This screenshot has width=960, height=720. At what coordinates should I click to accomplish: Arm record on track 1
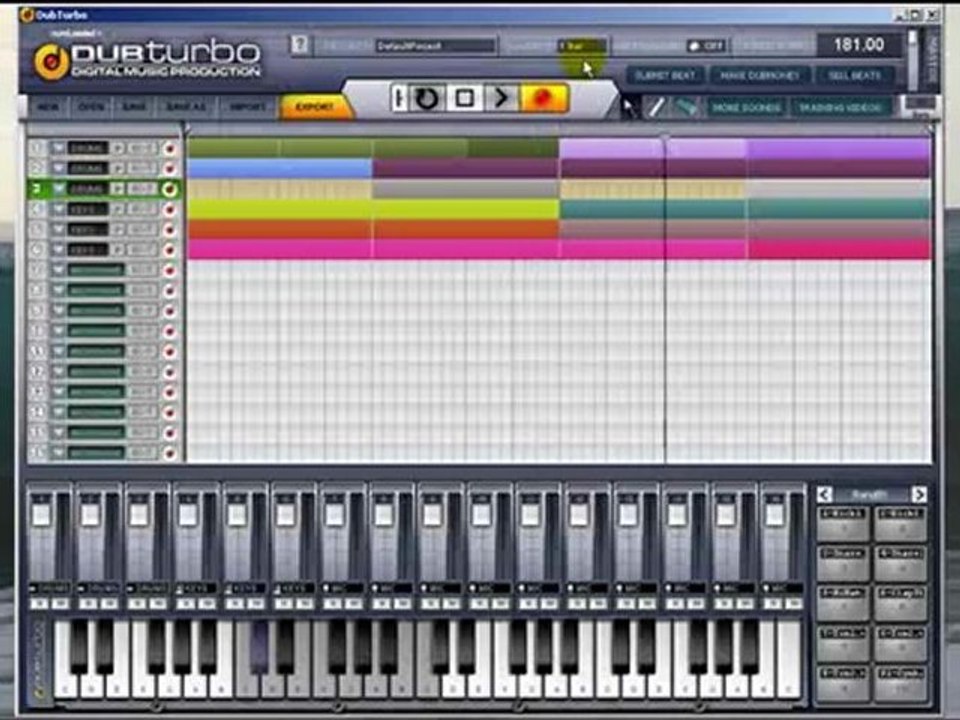click(170, 149)
